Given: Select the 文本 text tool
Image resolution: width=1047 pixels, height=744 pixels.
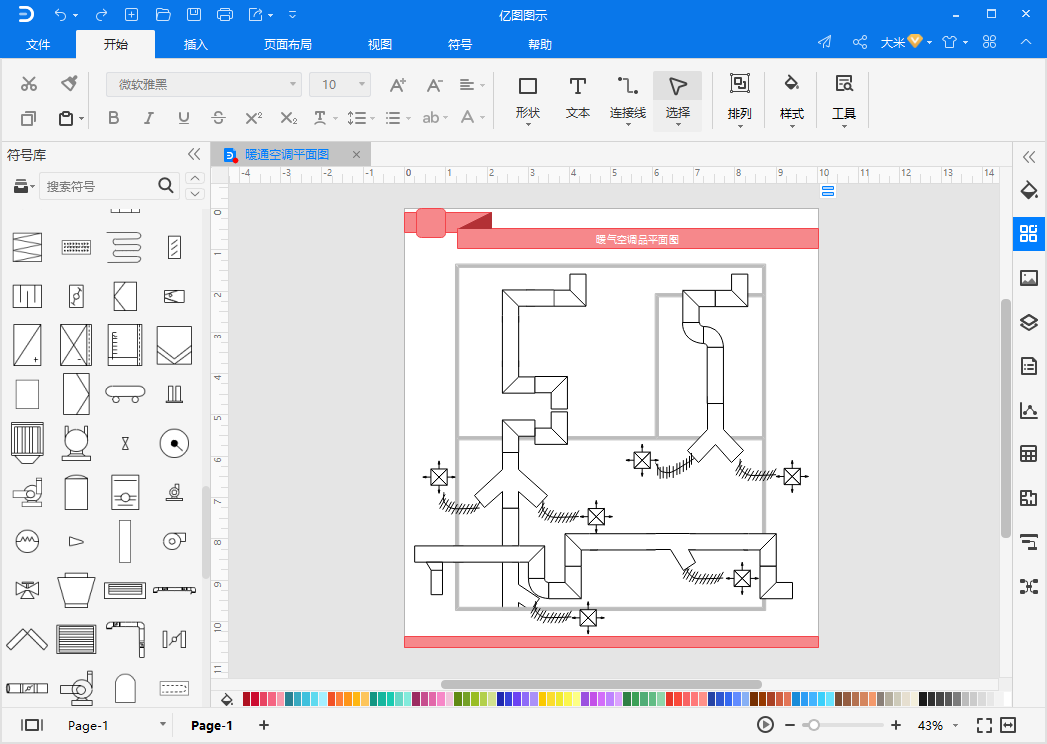Looking at the screenshot, I should pyautogui.click(x=578, y=100).
